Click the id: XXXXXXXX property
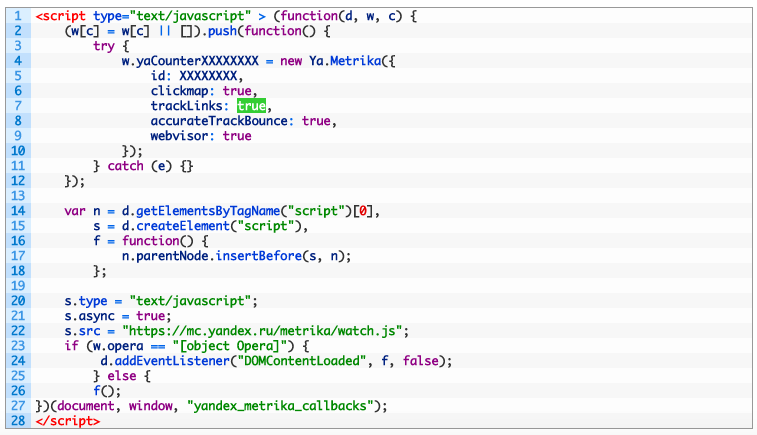This screenshot has width=757, height=435. click(x=194, y=76)
